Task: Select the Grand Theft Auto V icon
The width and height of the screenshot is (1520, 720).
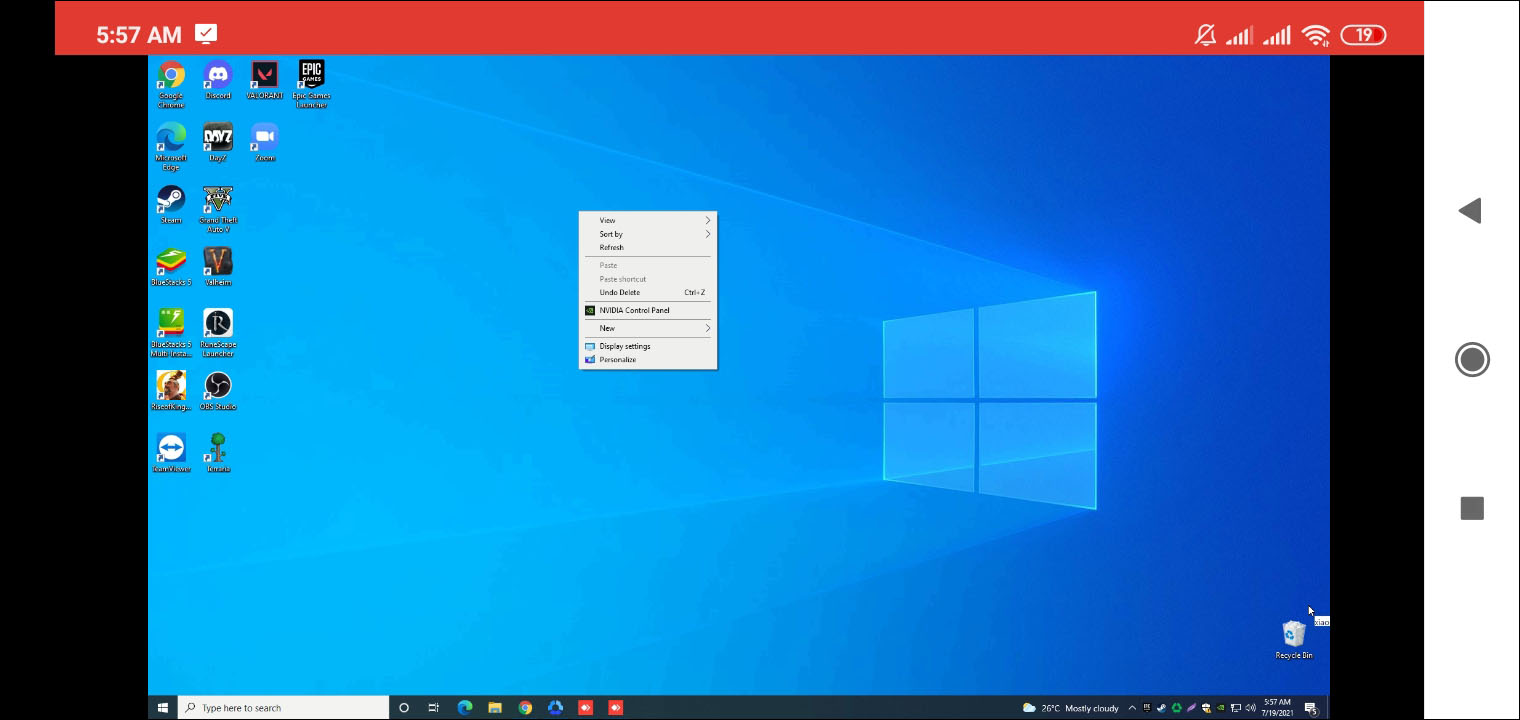Action: pyautogui.click(x=217, y=201)
